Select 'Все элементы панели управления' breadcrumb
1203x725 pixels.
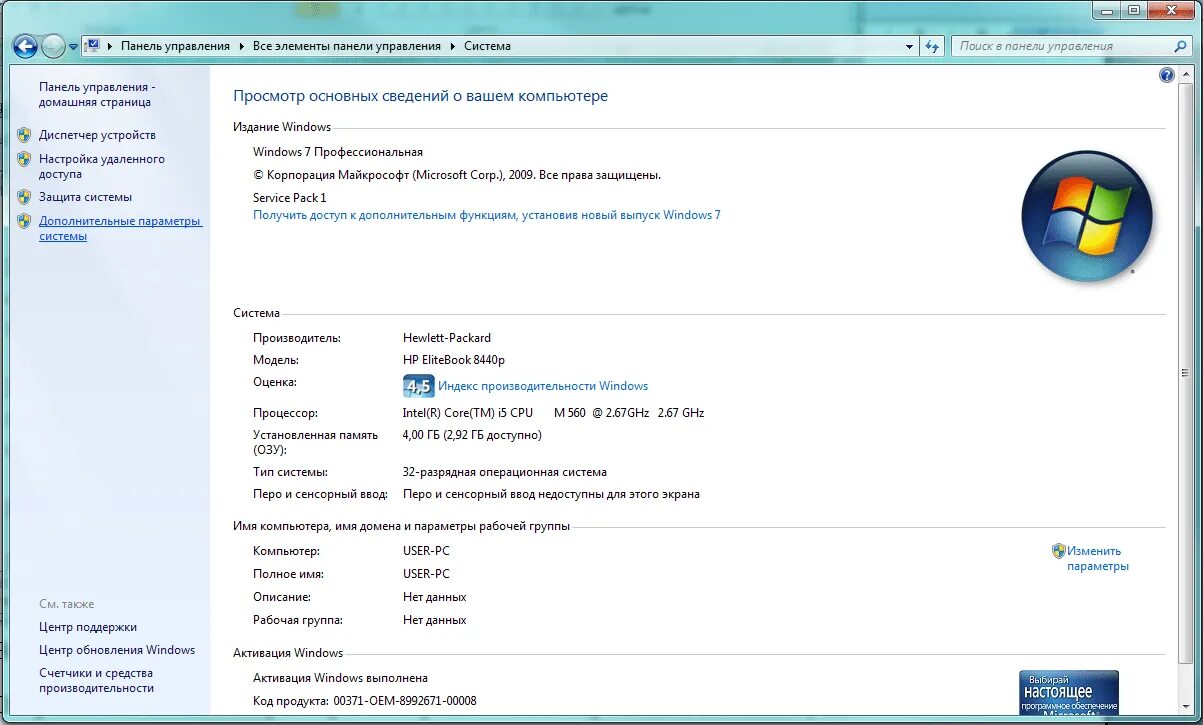(346, 46)
